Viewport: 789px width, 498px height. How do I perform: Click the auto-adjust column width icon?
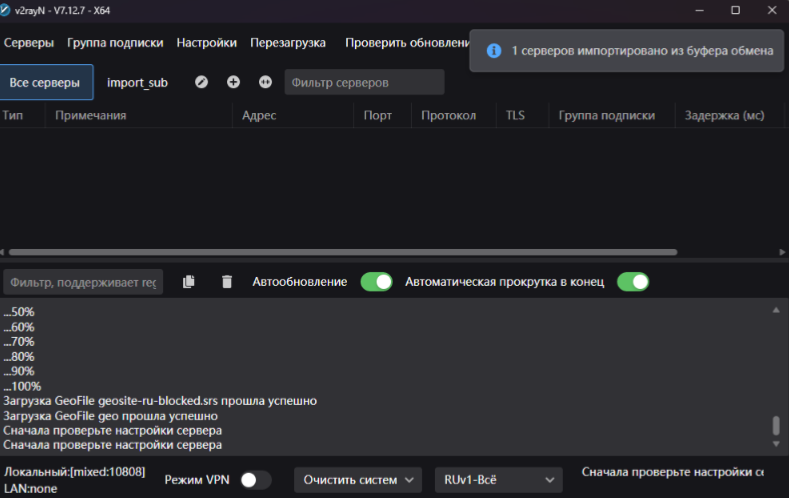(x=265, y=82)
